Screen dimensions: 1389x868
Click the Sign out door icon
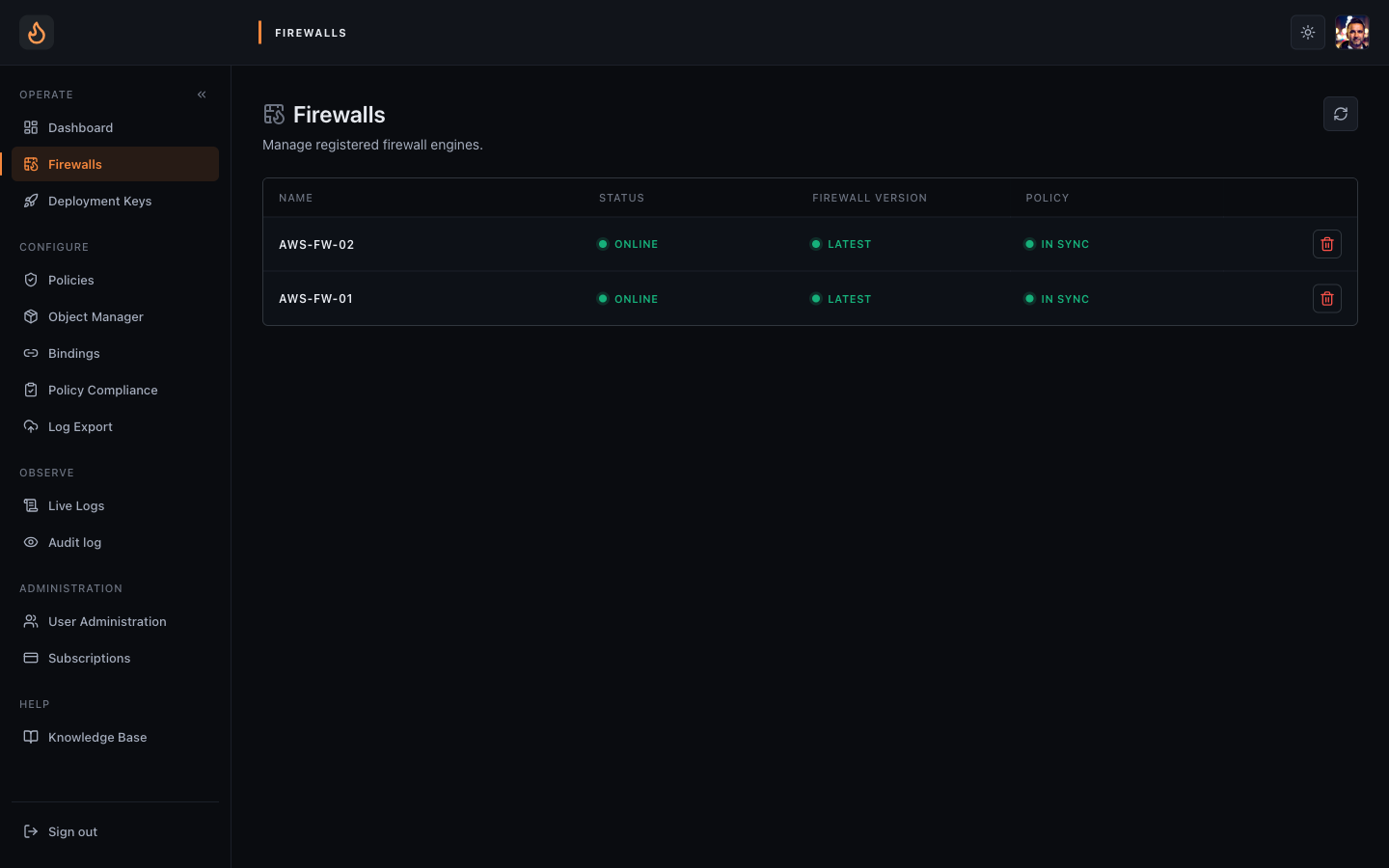[x=31, y=831]
